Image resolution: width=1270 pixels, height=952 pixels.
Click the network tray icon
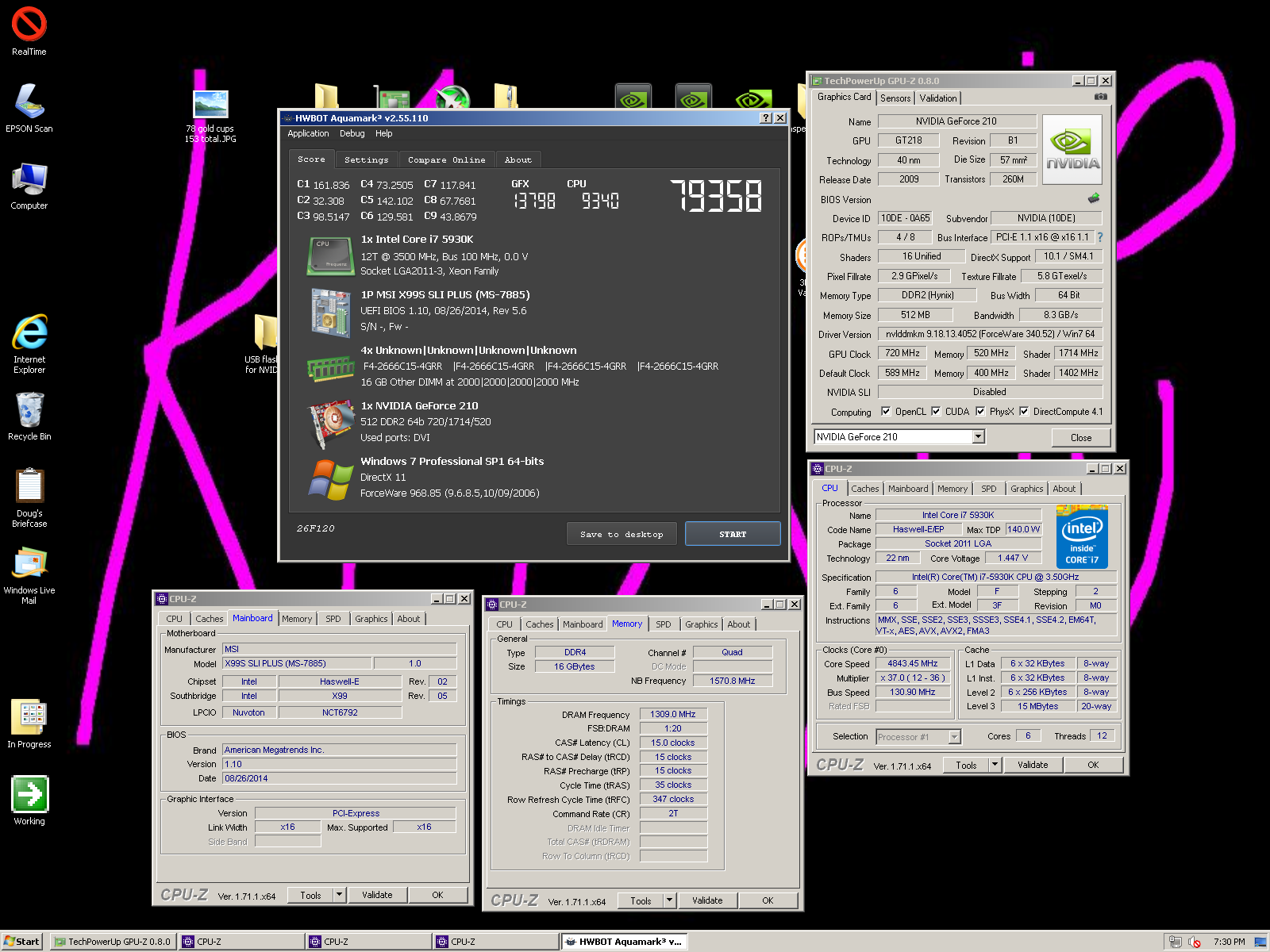pos(1176,942)
